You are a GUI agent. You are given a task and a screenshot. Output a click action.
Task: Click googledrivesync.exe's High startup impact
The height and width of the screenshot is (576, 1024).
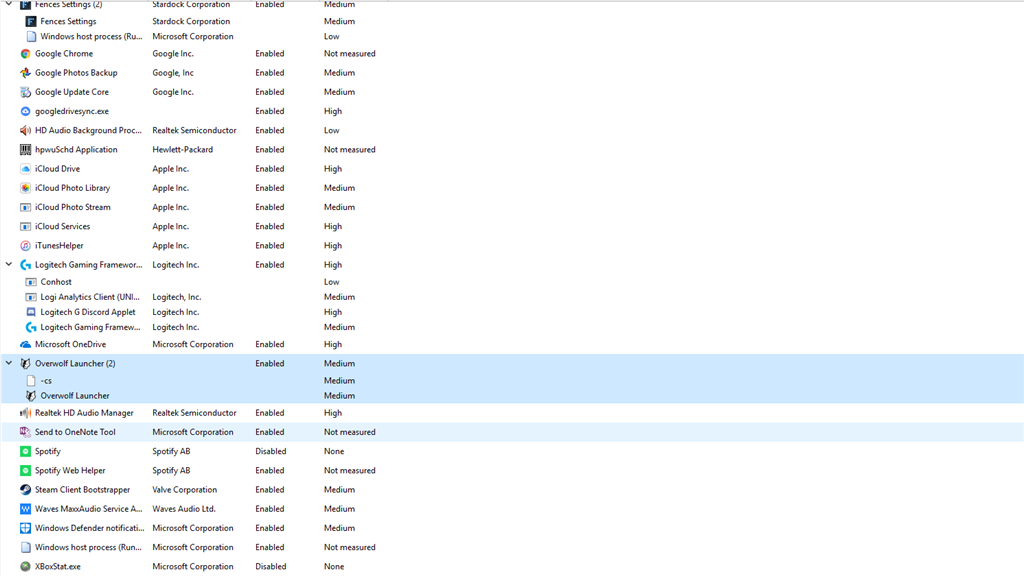(332, 111)
